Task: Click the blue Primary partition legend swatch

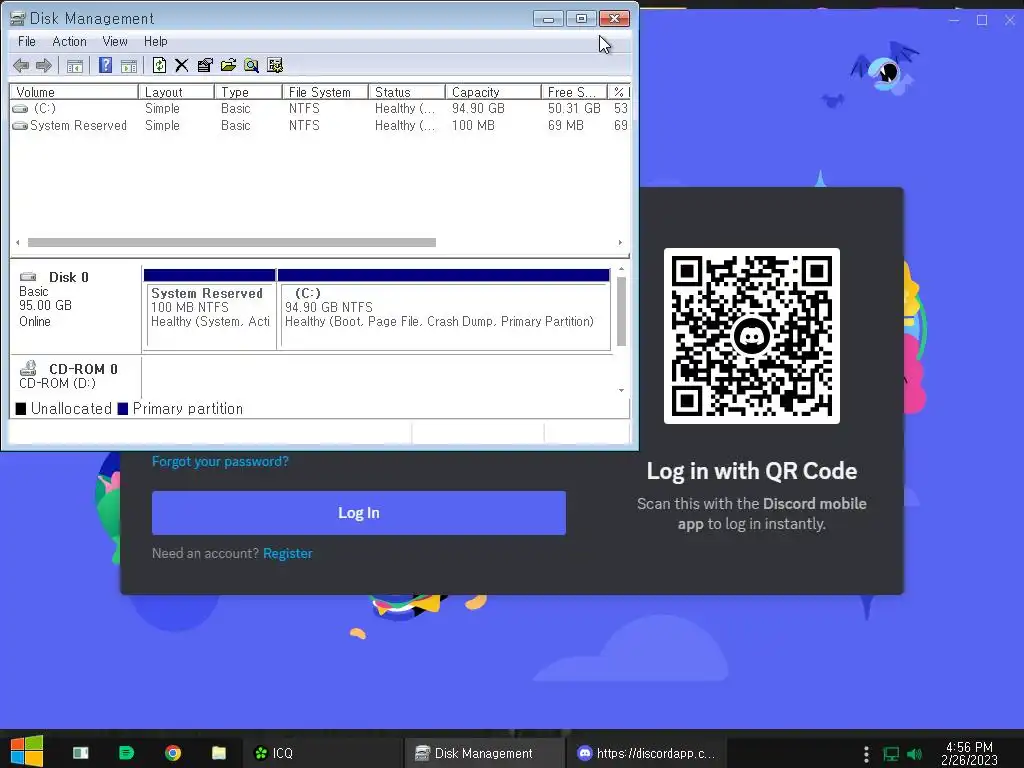Action: (123, 409)
